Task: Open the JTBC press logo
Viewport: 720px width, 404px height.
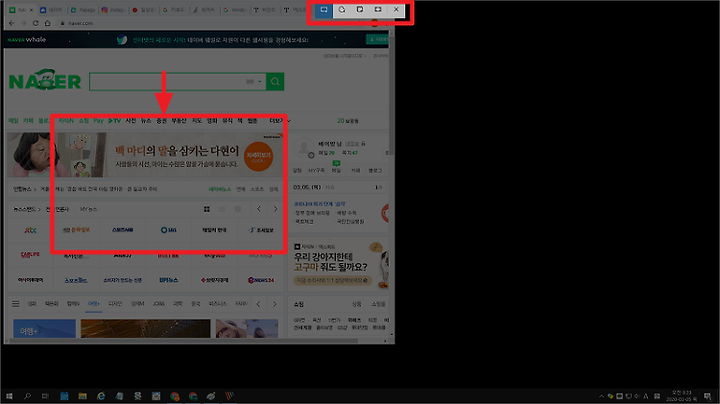Action: click(30, 230)
